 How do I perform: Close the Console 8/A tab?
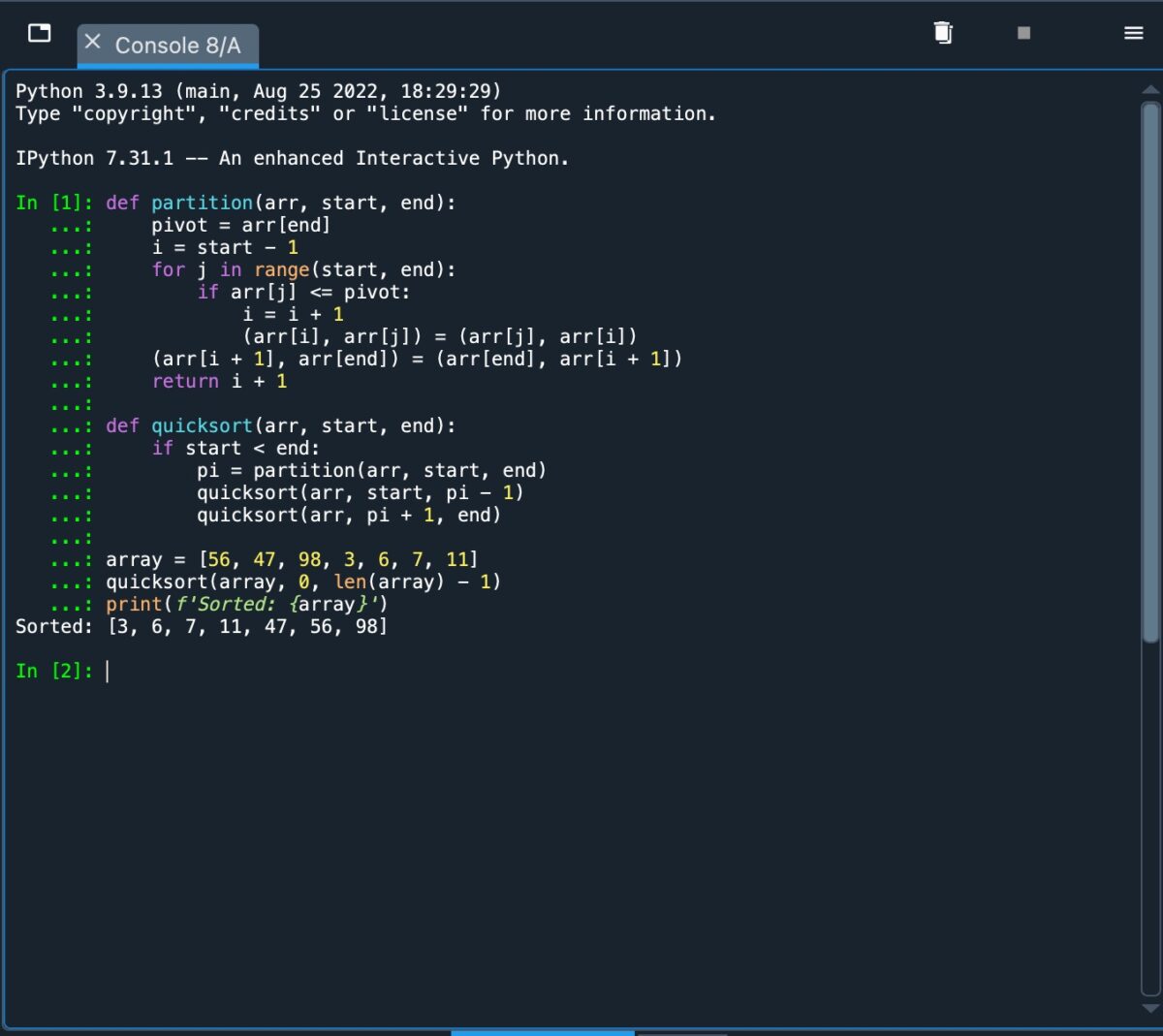point(93,42)
